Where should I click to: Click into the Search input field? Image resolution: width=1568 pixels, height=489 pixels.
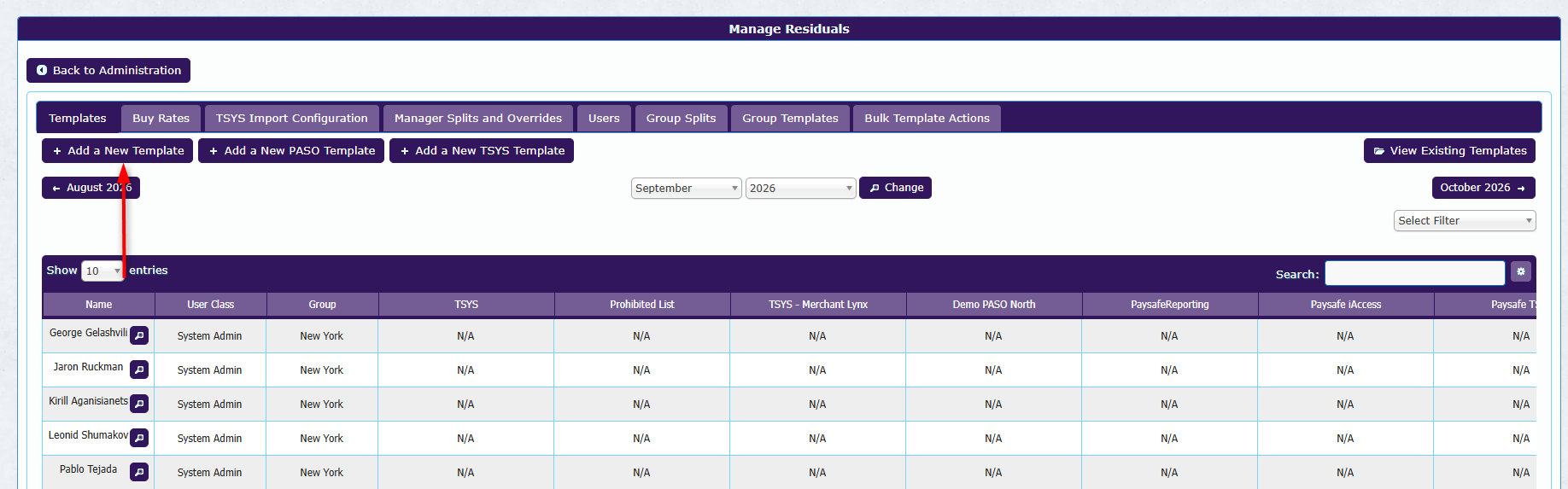coord(1414,273)
